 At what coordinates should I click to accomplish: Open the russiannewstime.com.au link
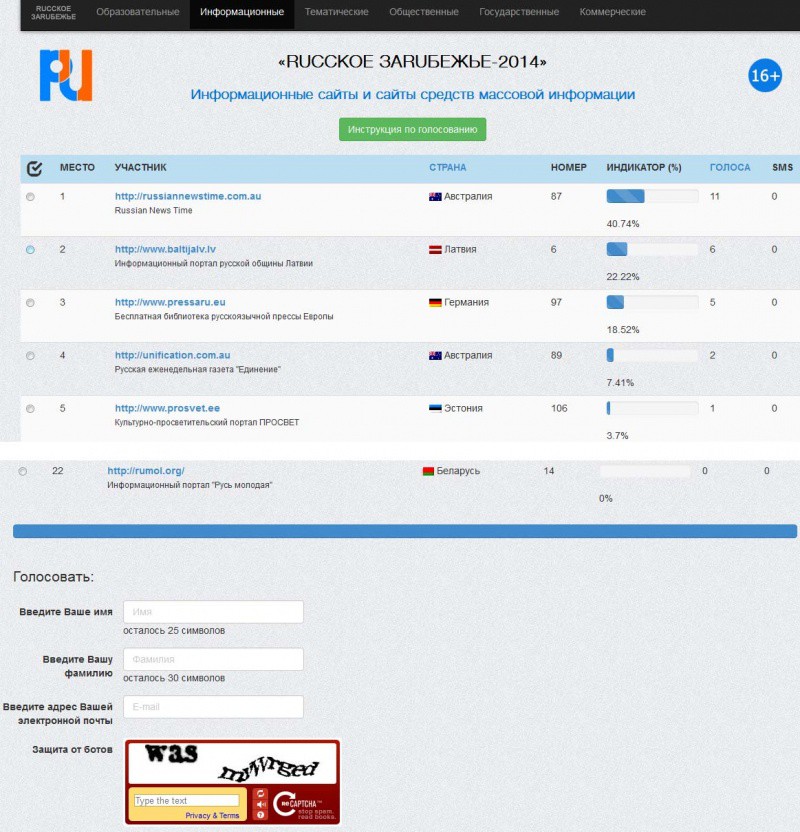188,196
